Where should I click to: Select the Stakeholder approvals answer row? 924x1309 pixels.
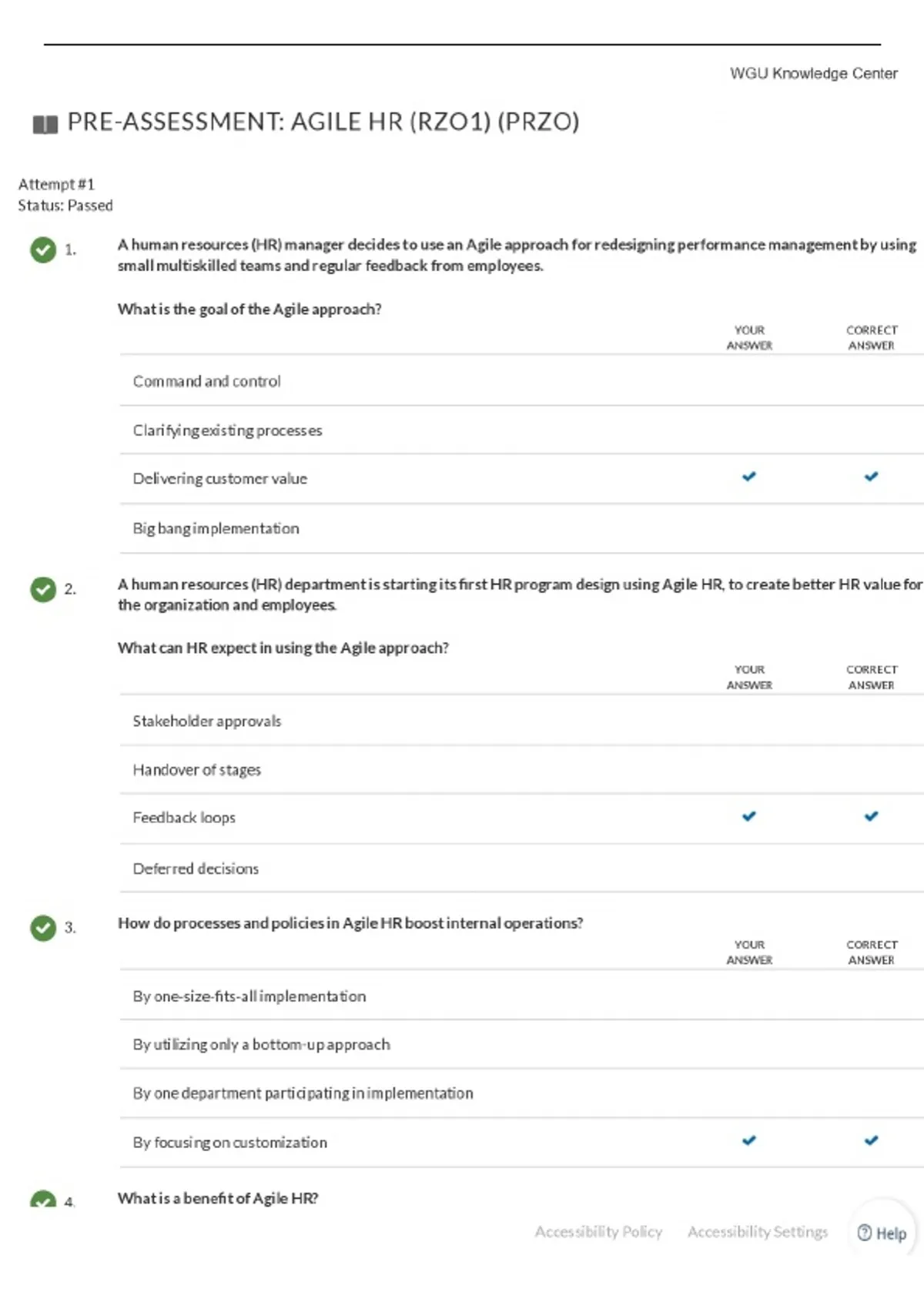point(521,721)
